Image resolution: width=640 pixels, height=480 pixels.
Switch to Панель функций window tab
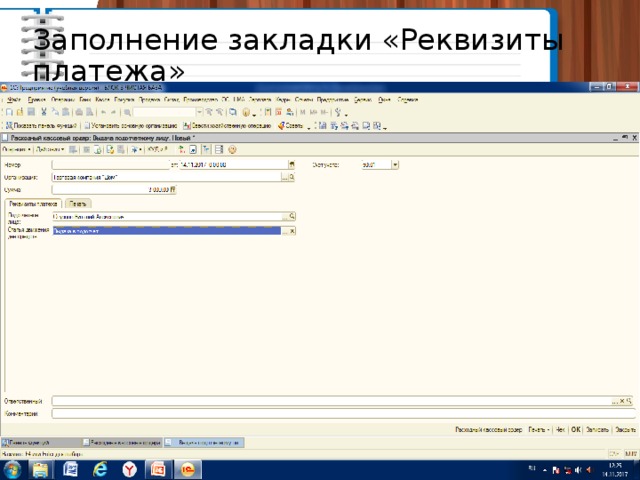tap(41, 442)
